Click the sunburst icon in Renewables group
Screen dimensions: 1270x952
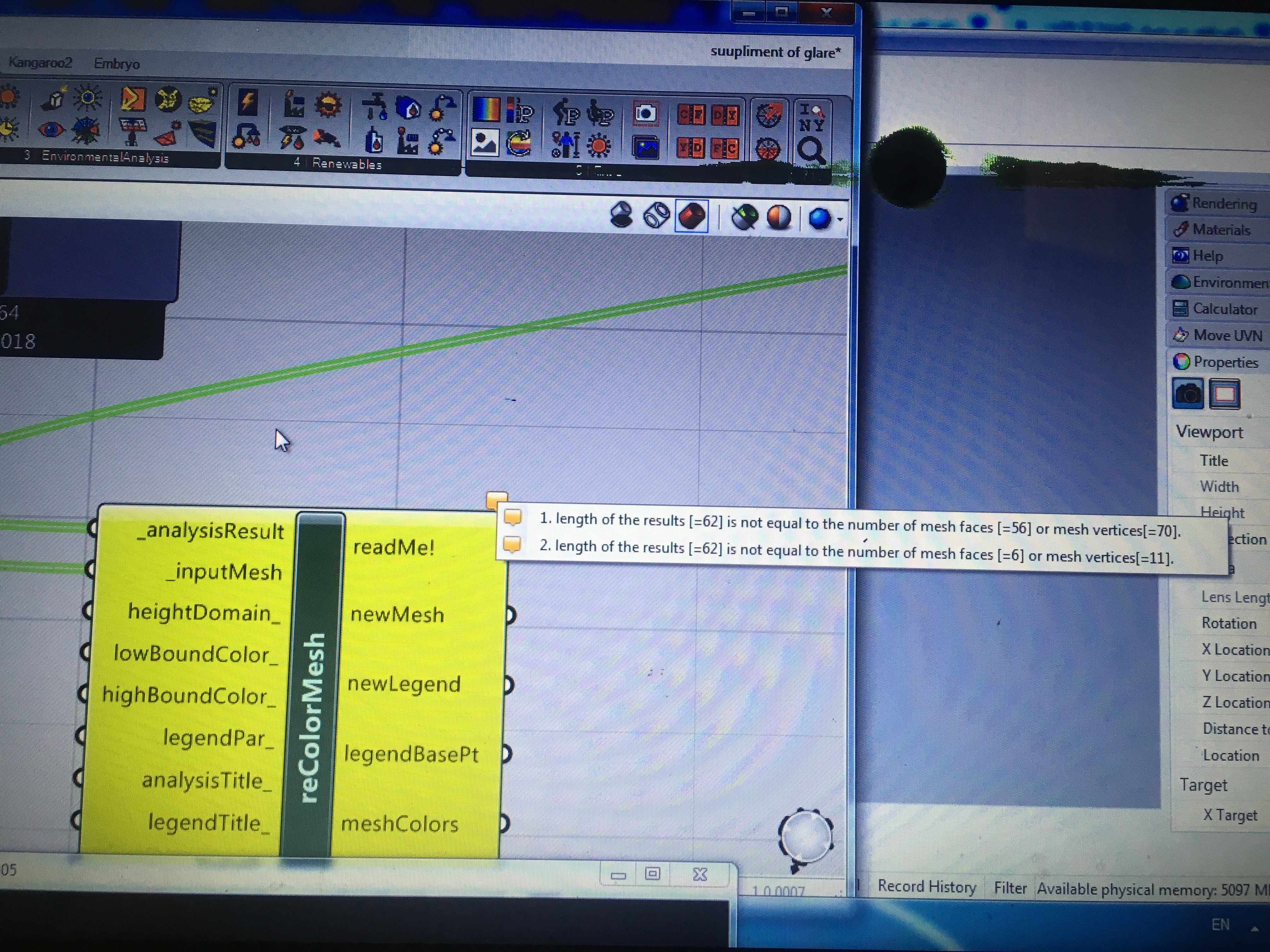click(x=329, y=105)
